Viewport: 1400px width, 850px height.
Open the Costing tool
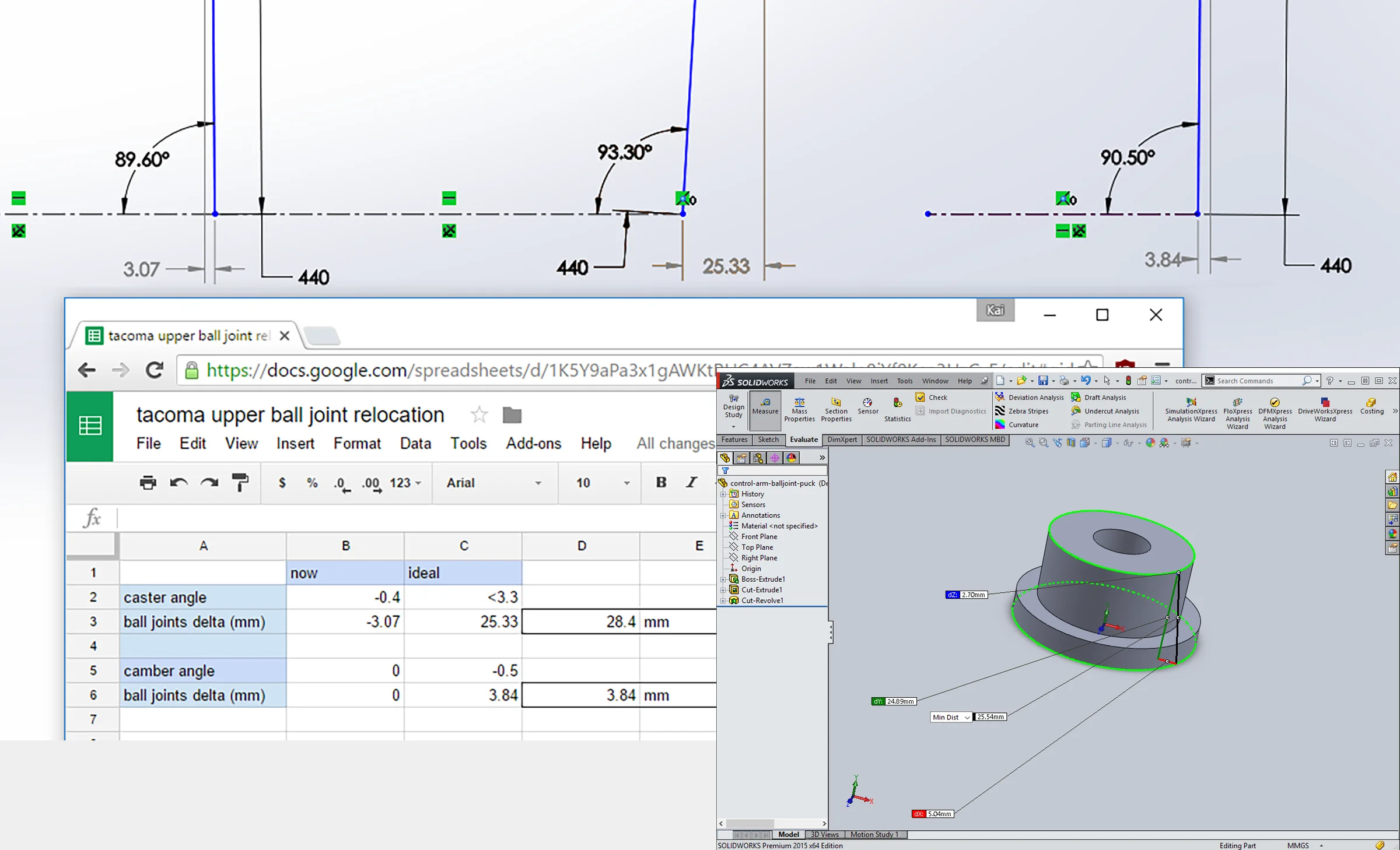click(x=1371, y=406)
